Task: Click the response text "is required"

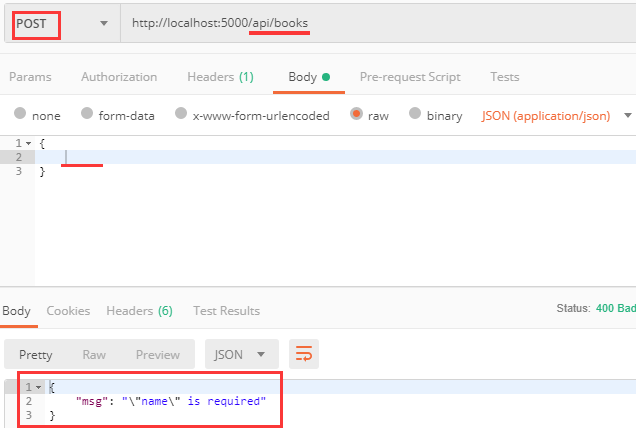Action: [226, 401]
